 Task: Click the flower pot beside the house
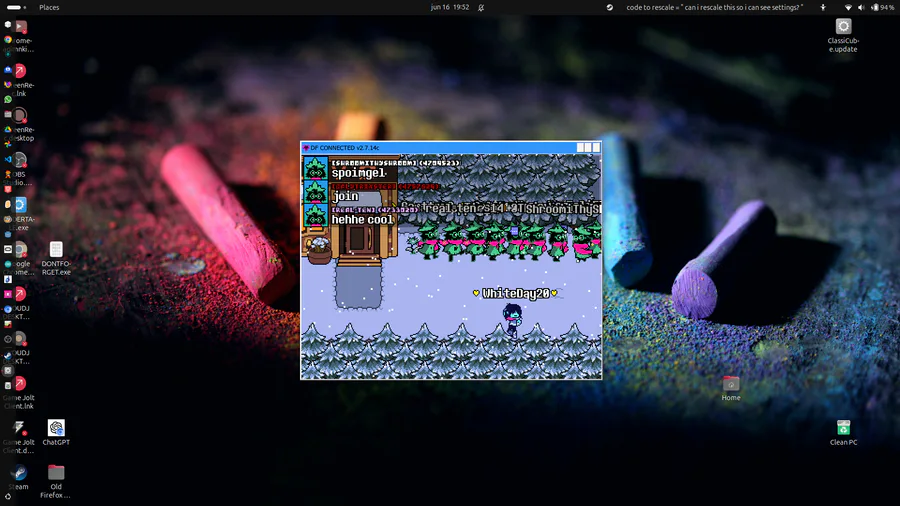319,251
